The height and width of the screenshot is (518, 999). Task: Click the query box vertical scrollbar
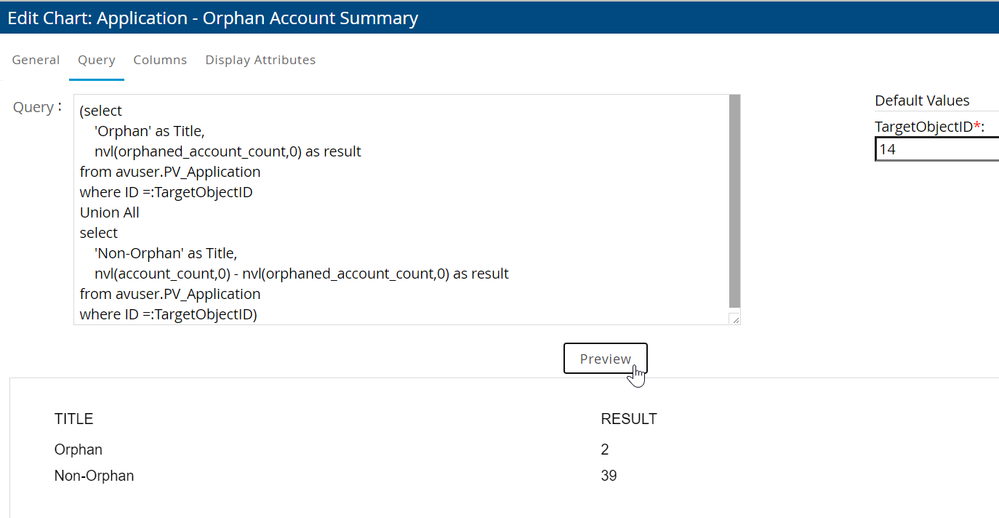735,200
